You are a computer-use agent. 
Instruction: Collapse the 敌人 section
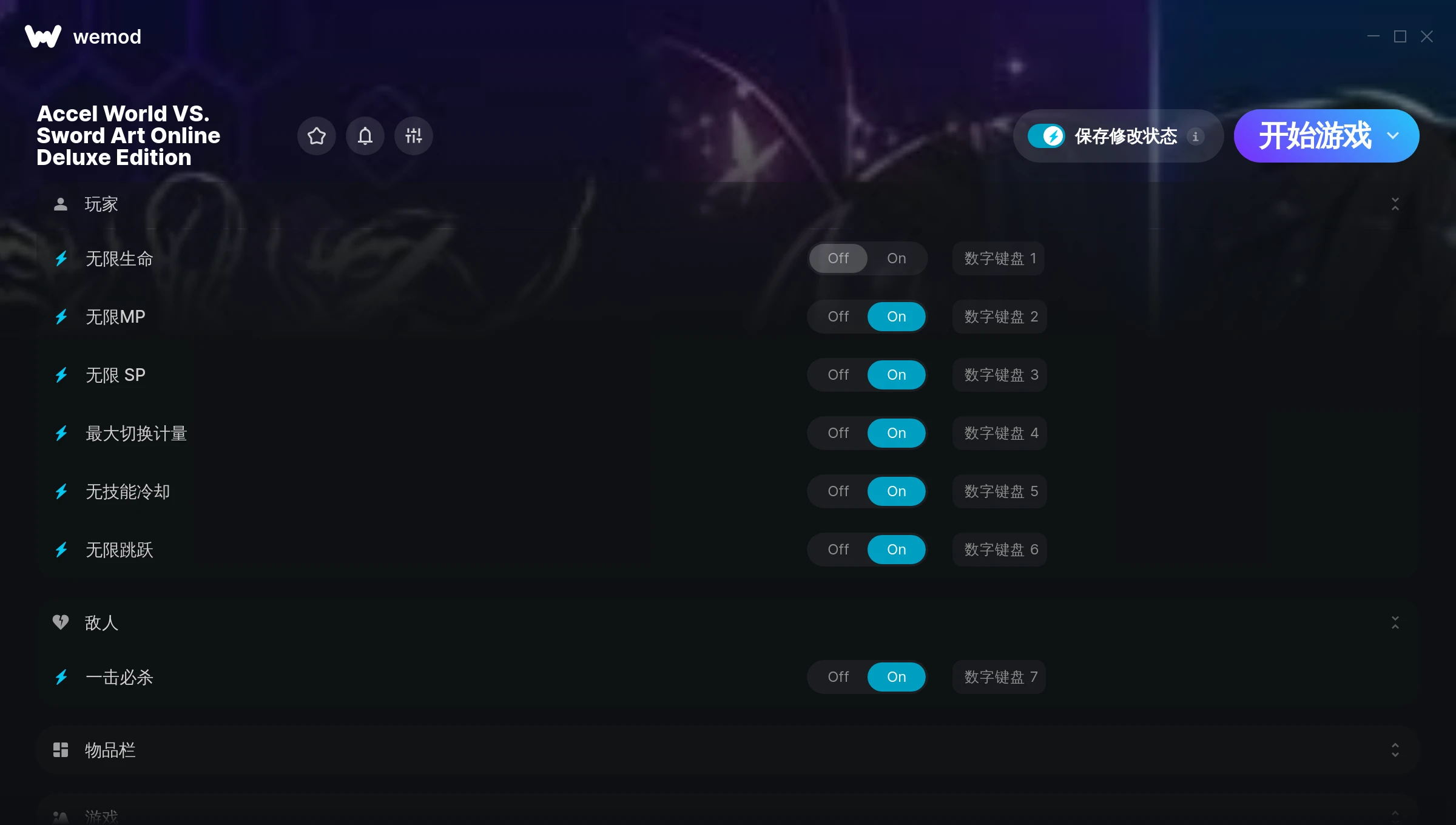(1395, 622)
